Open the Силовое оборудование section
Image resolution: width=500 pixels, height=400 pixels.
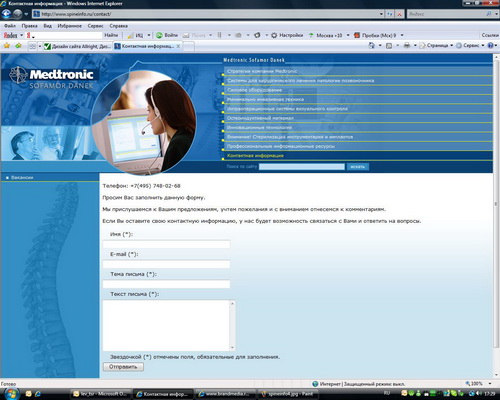point(254,90)
